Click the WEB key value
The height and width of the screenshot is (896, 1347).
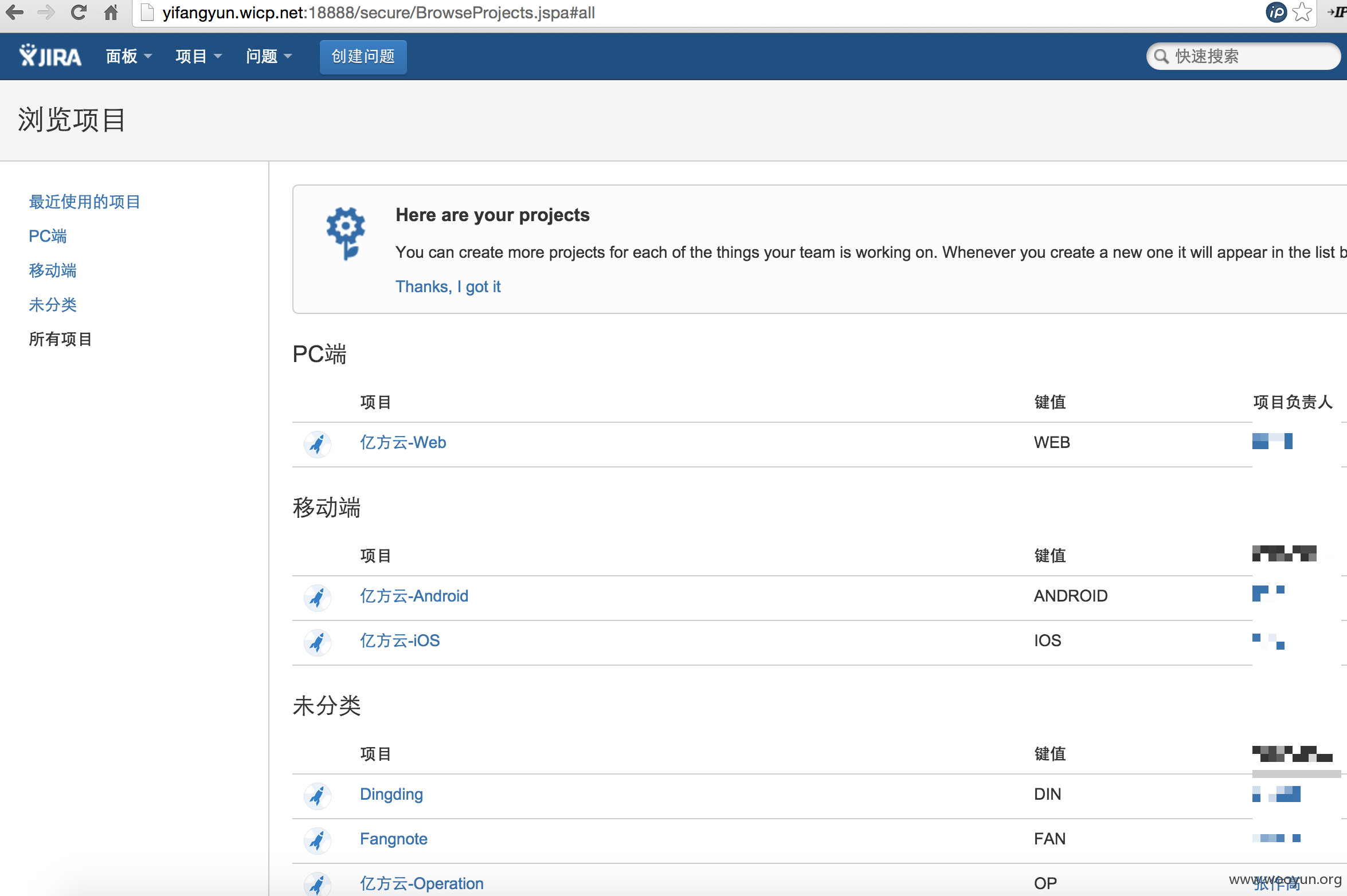pyautogui.click(x=1052, y=442)
